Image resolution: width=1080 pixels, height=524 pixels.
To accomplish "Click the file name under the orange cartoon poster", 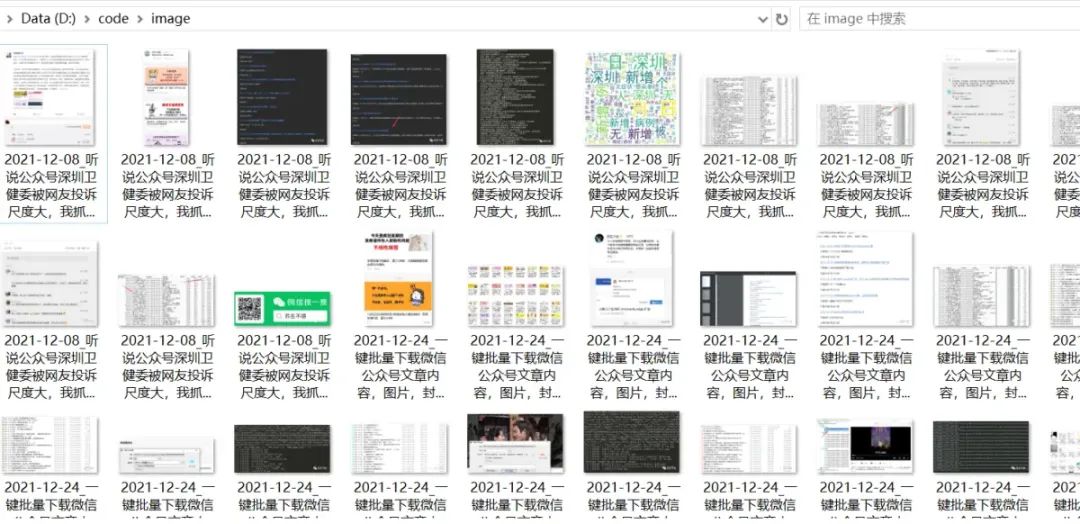I will pyautogui.click(x=399, y=366).
